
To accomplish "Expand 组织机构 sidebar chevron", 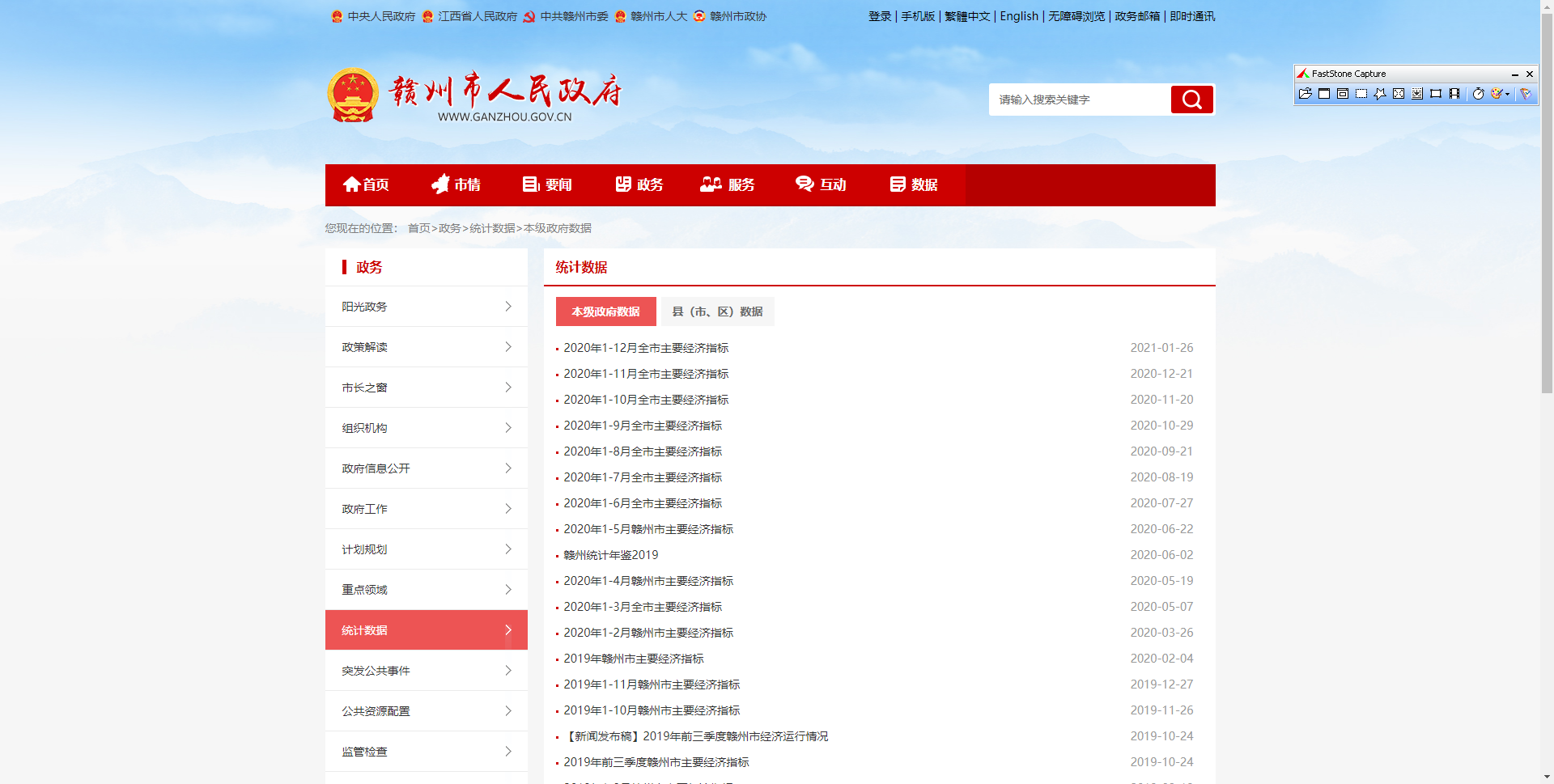I will coord(508,428).
